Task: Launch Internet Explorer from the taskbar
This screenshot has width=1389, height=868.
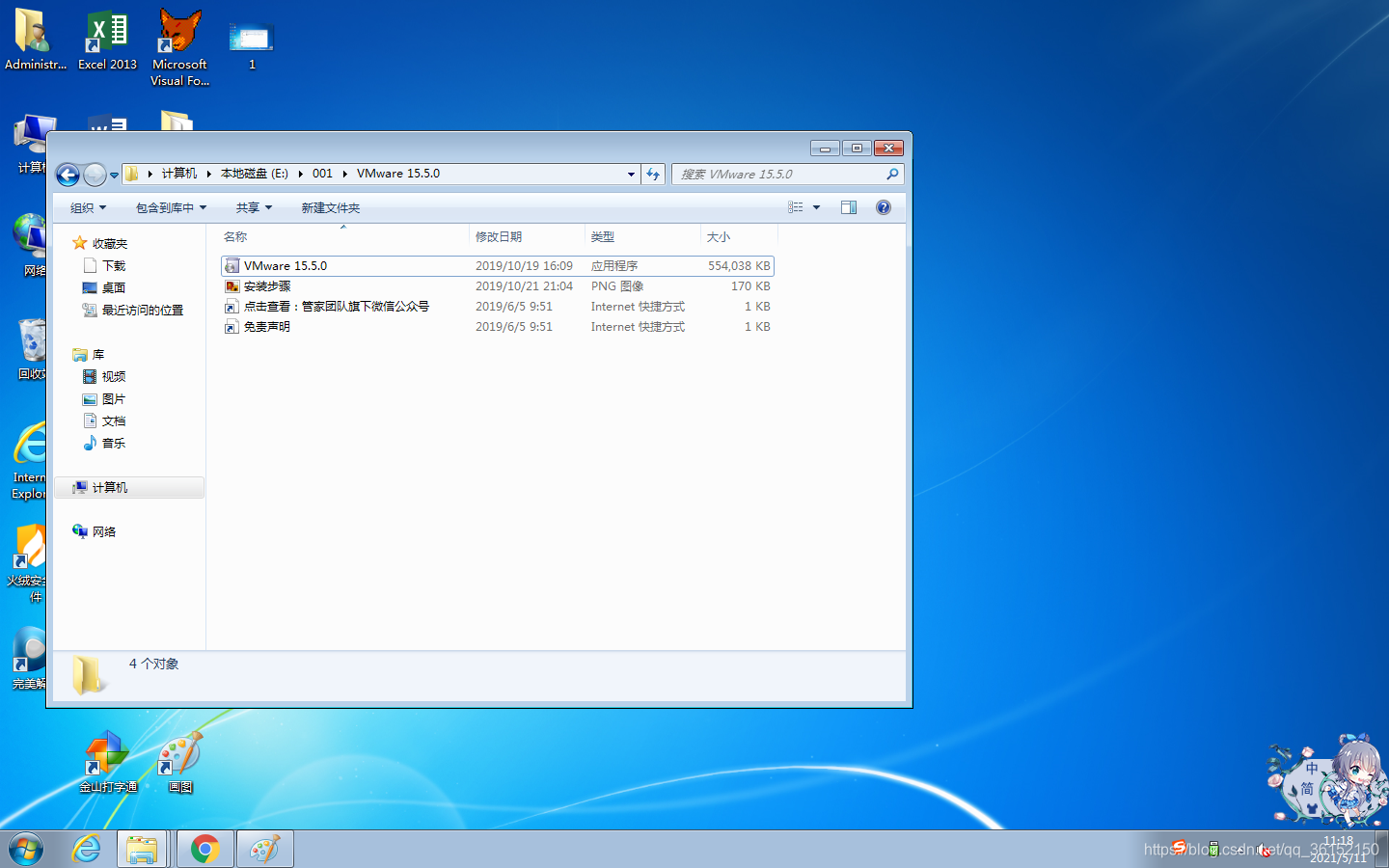Action: click(x=87, y=850)
